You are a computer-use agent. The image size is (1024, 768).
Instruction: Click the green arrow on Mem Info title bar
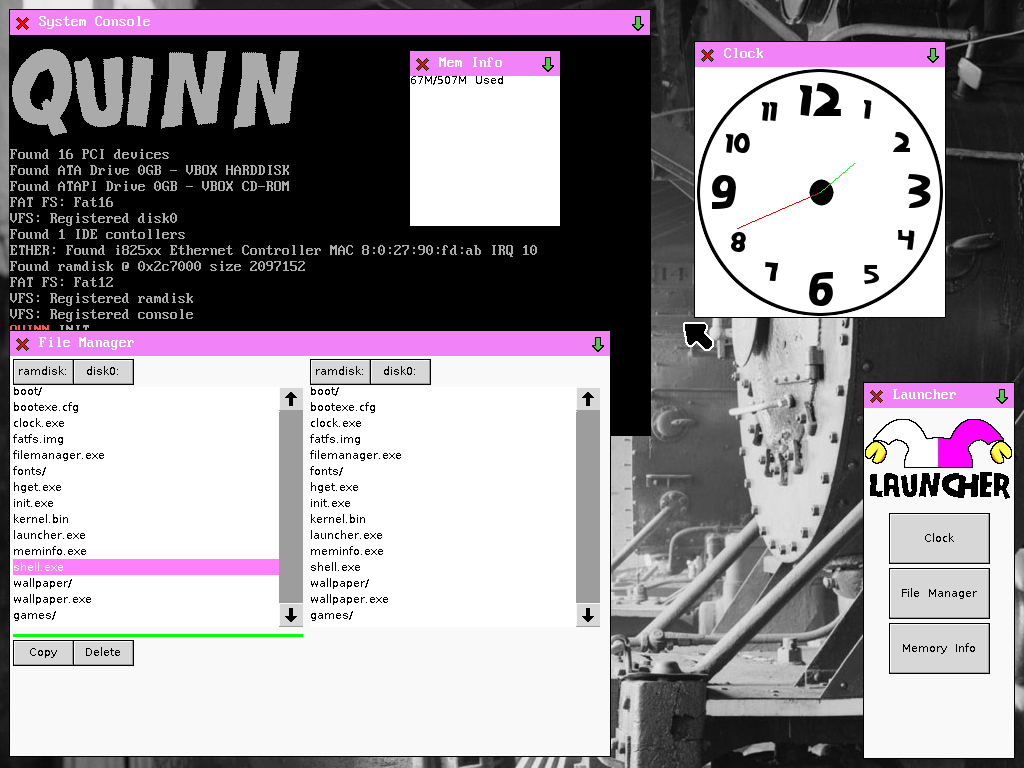pyautogui.click(x=548, y=64)
